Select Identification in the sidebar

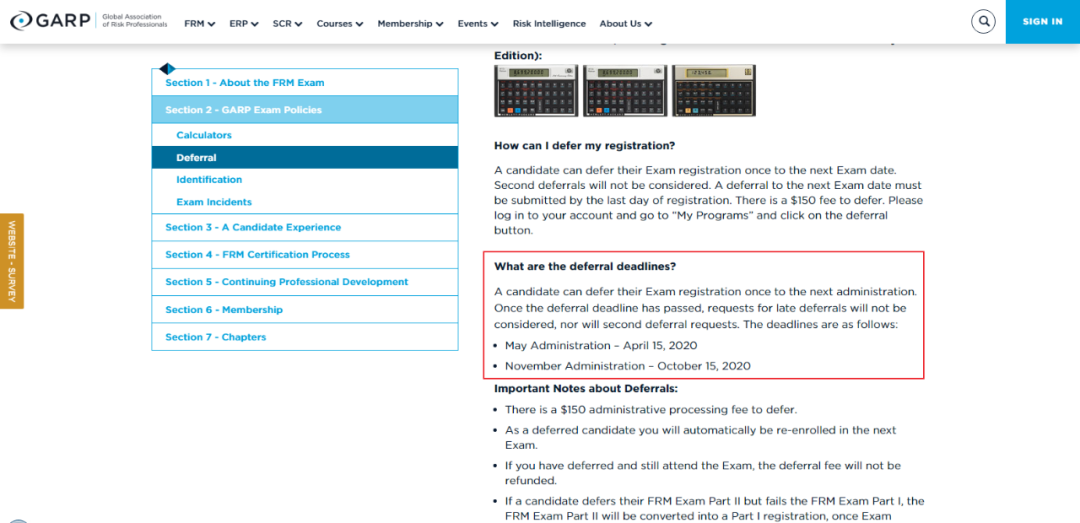(x=209, y=180)
